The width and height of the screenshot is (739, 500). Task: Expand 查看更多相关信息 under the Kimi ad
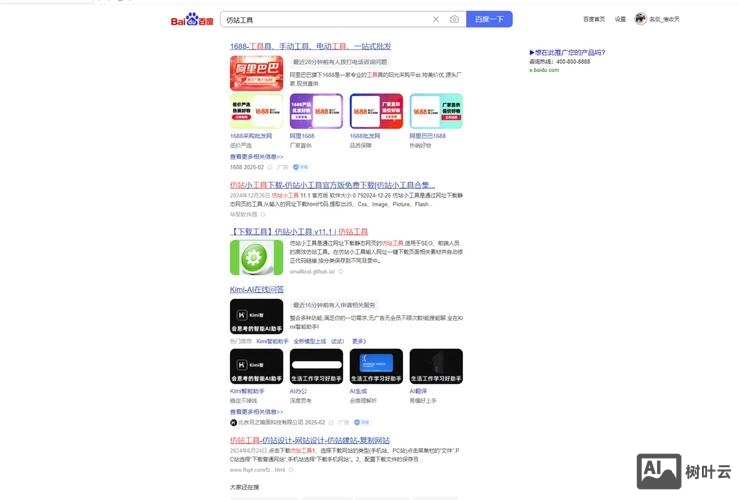pos(256,411)
